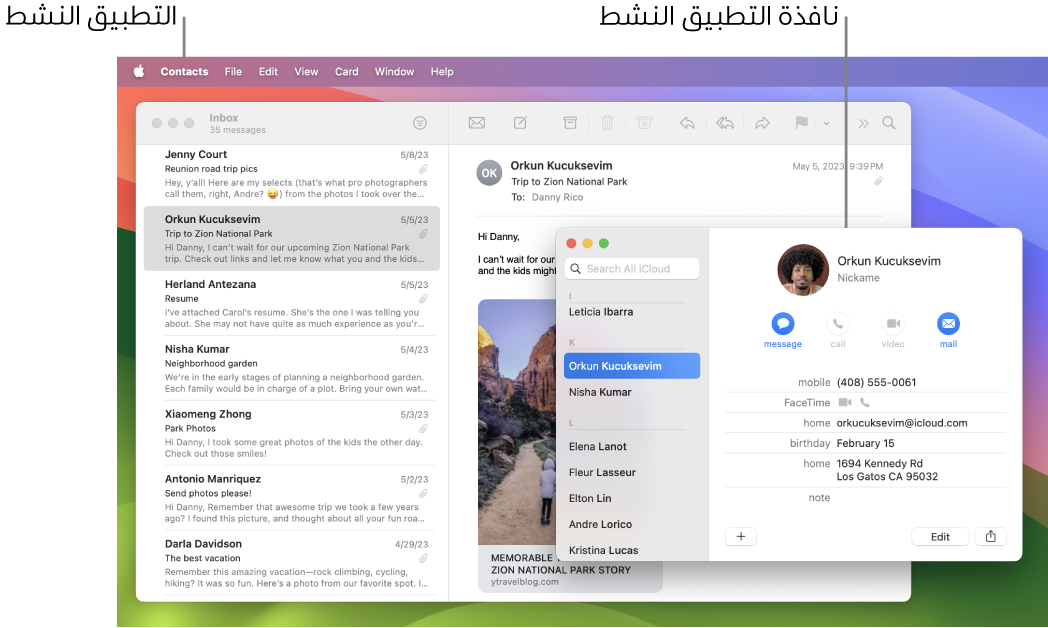
Task: Toggle the message filter in the Inbox list
Action: coord(419,122)
